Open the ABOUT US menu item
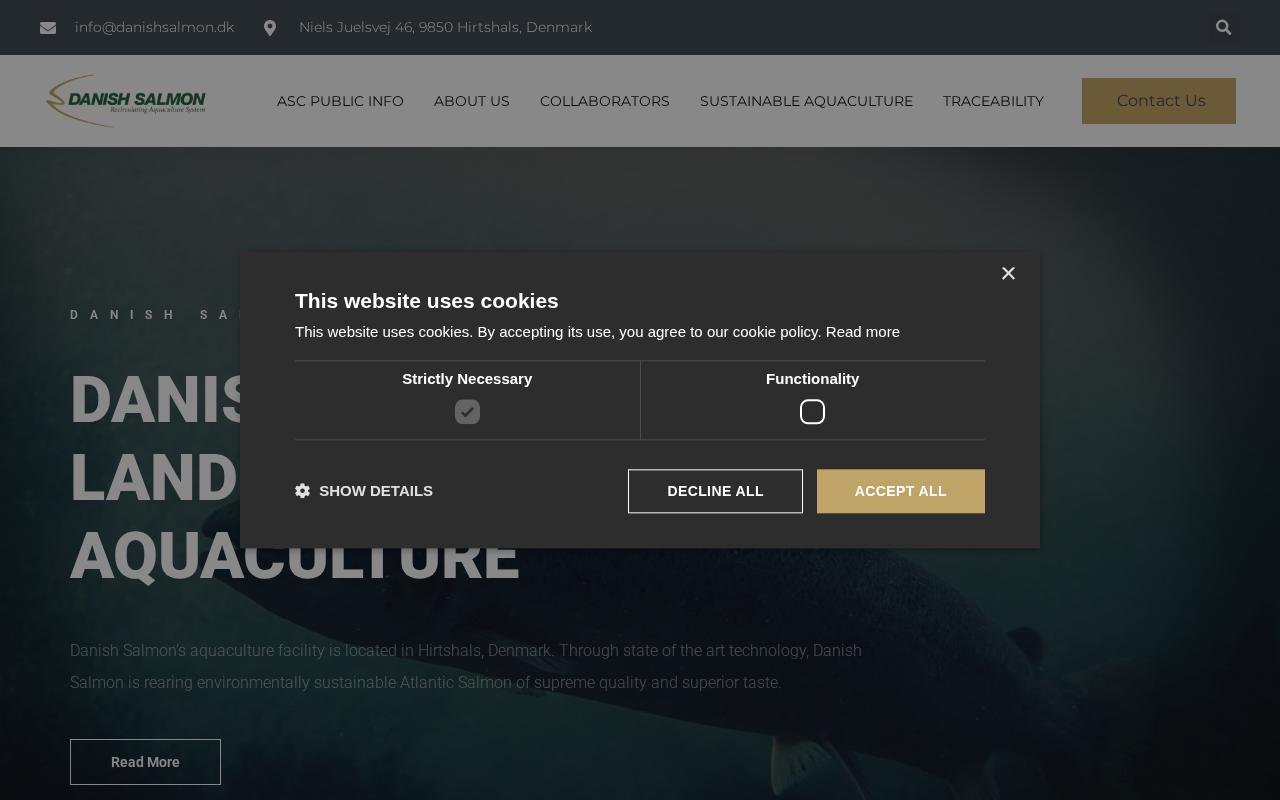This screenshot has width=1280, height=800. click(x=472, y=101)
